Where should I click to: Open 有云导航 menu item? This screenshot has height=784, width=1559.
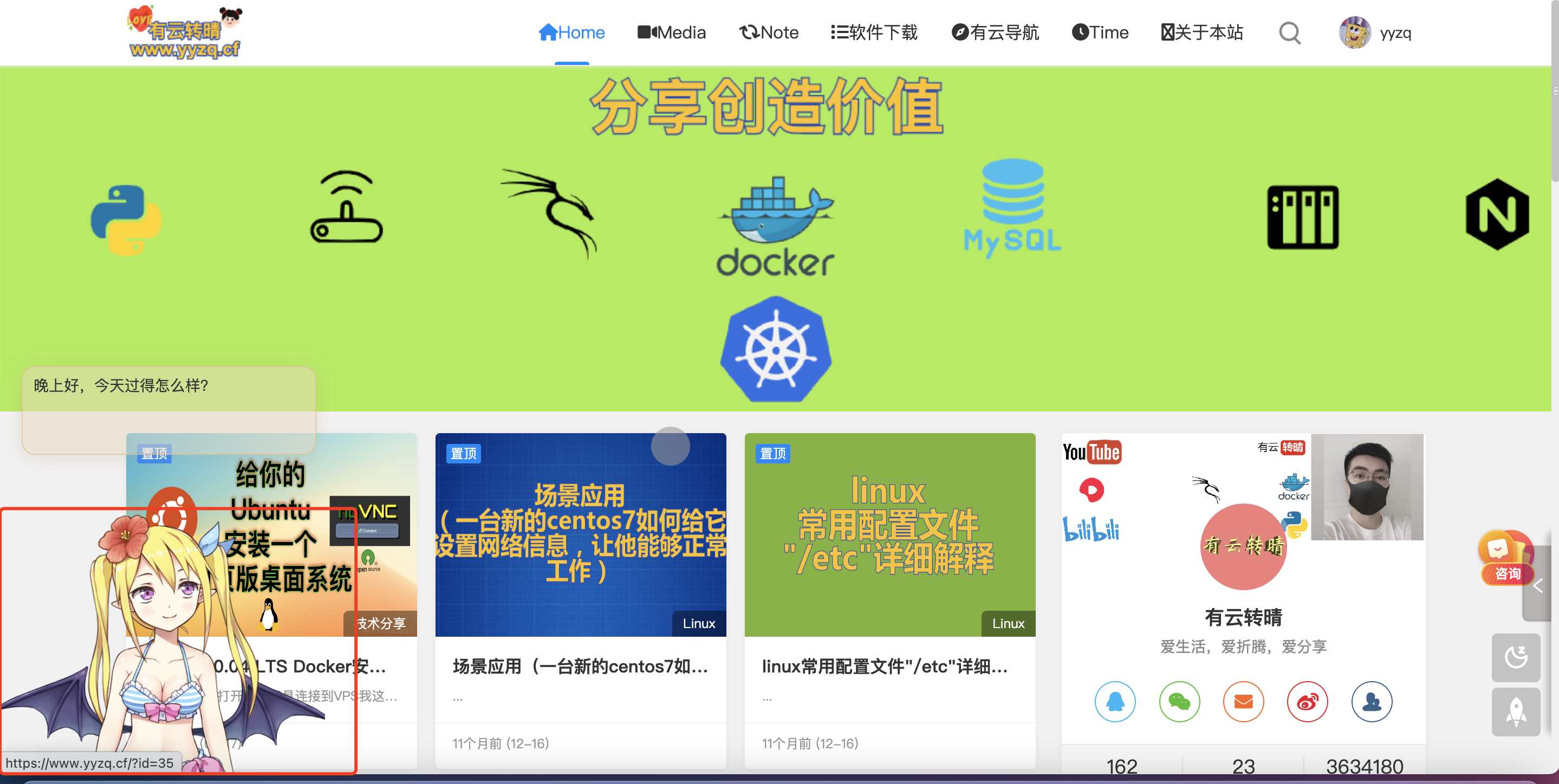995,32
